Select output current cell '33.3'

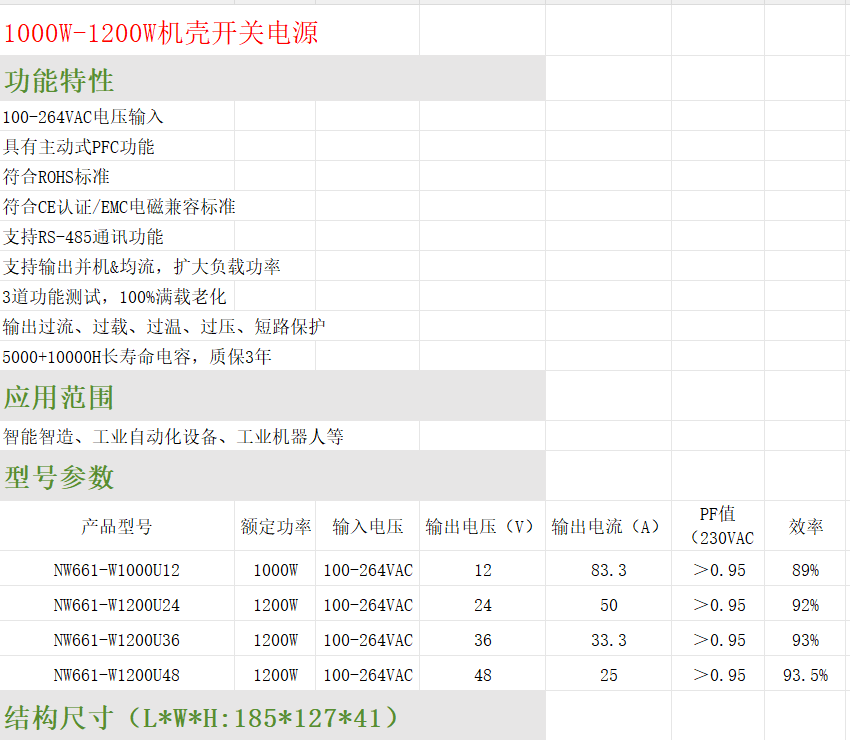(608, 640)
